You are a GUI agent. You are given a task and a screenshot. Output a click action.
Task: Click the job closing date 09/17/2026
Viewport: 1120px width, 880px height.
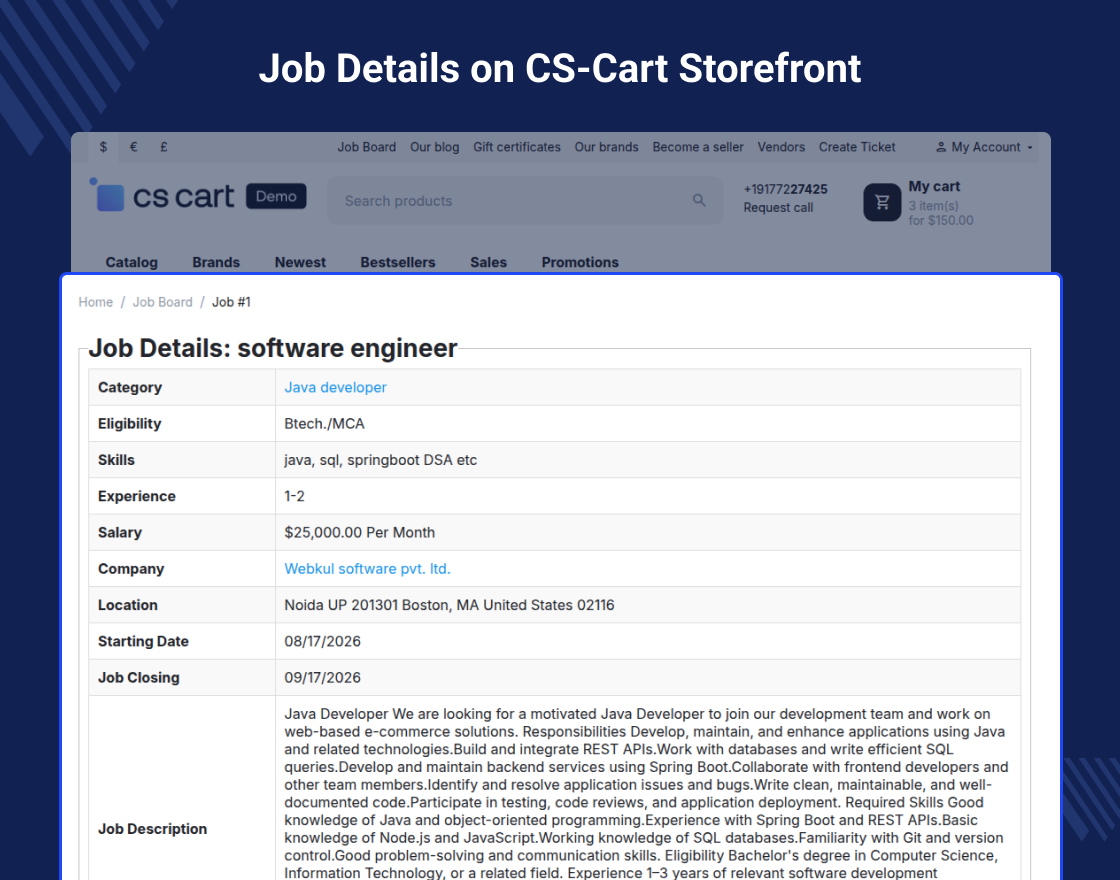click(x=322, y=678)
